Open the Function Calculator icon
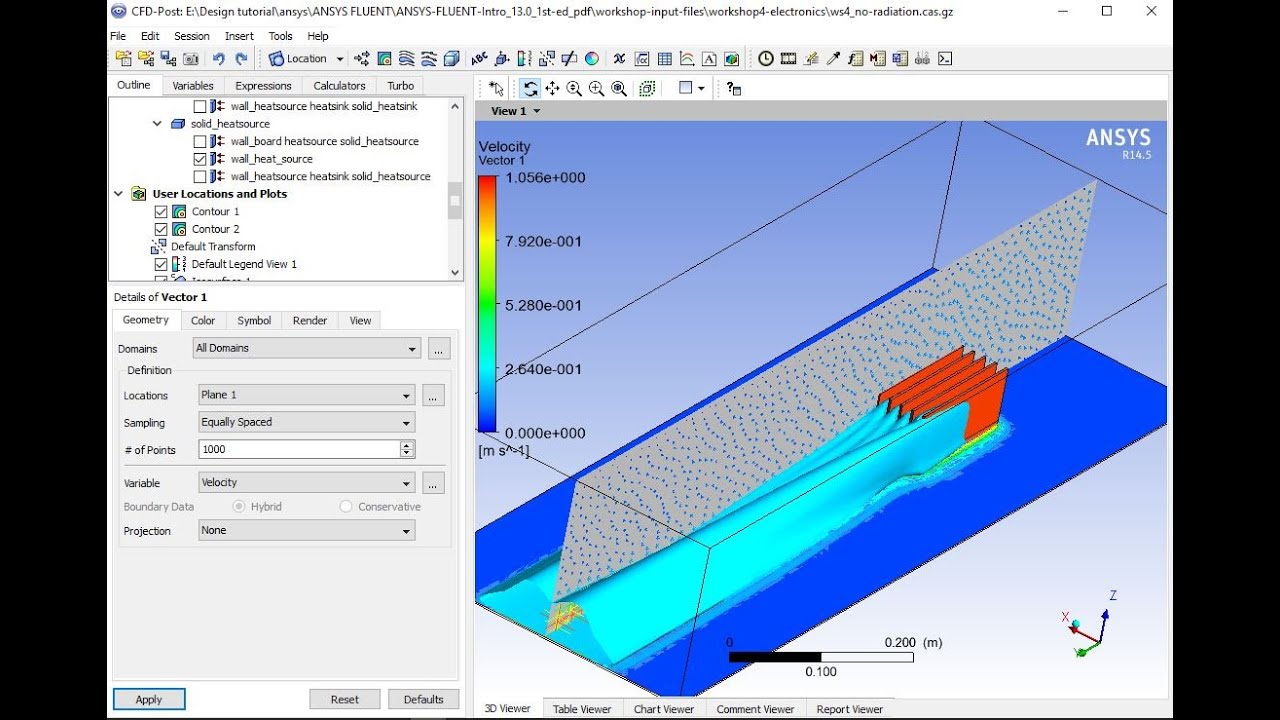The width and height of the screenshot is (1280, 720). pos(855,59)
